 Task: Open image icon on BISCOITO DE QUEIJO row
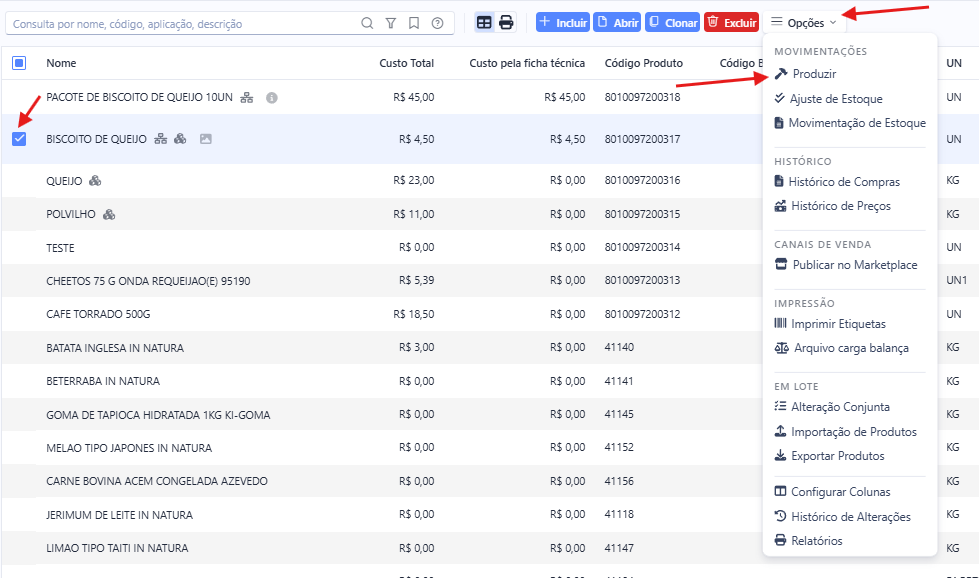205,139
